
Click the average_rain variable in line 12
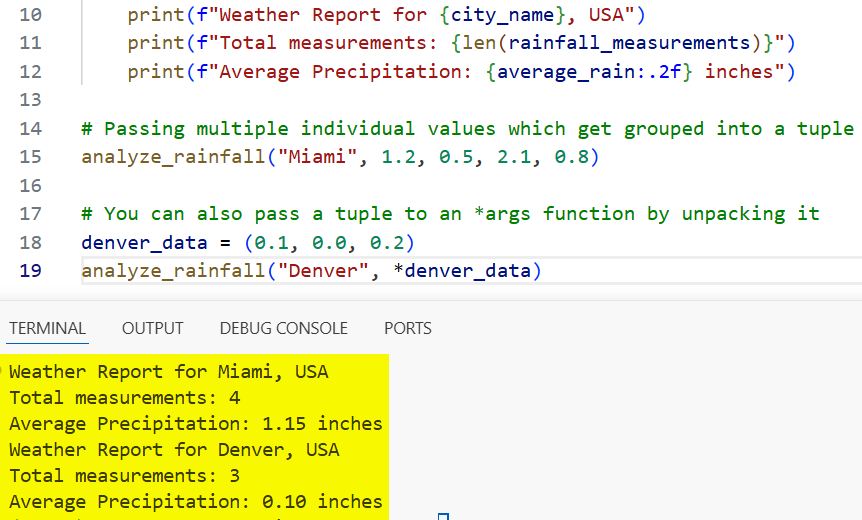point(550,72)
